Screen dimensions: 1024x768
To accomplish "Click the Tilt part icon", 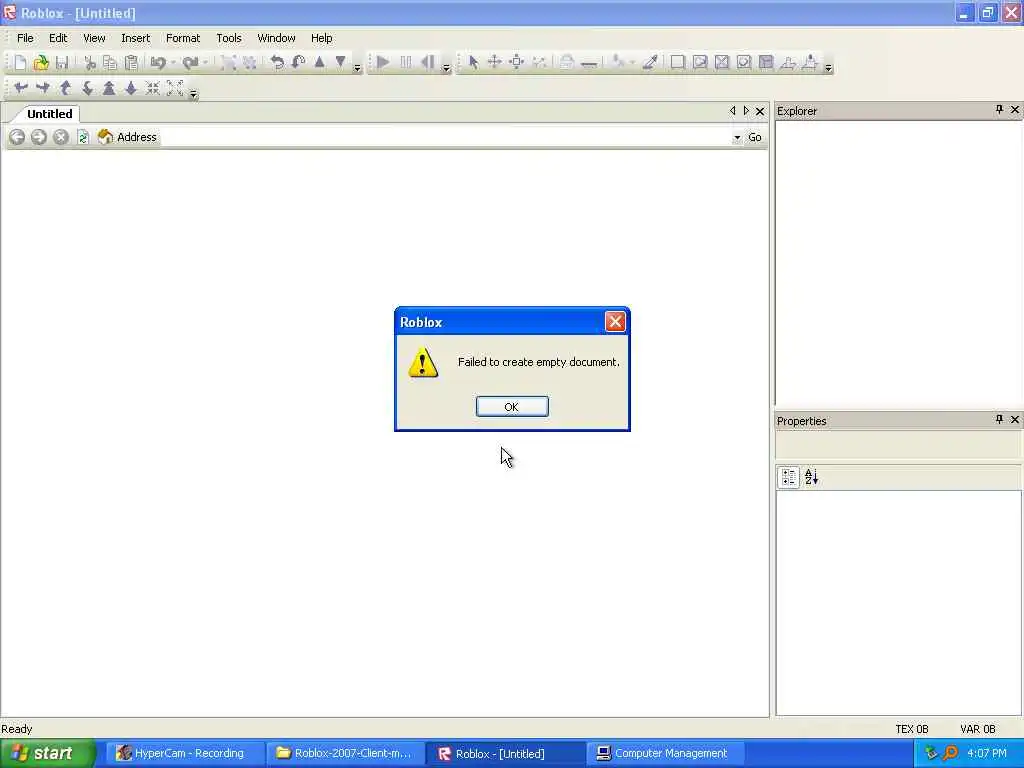I will coord(298,63).
